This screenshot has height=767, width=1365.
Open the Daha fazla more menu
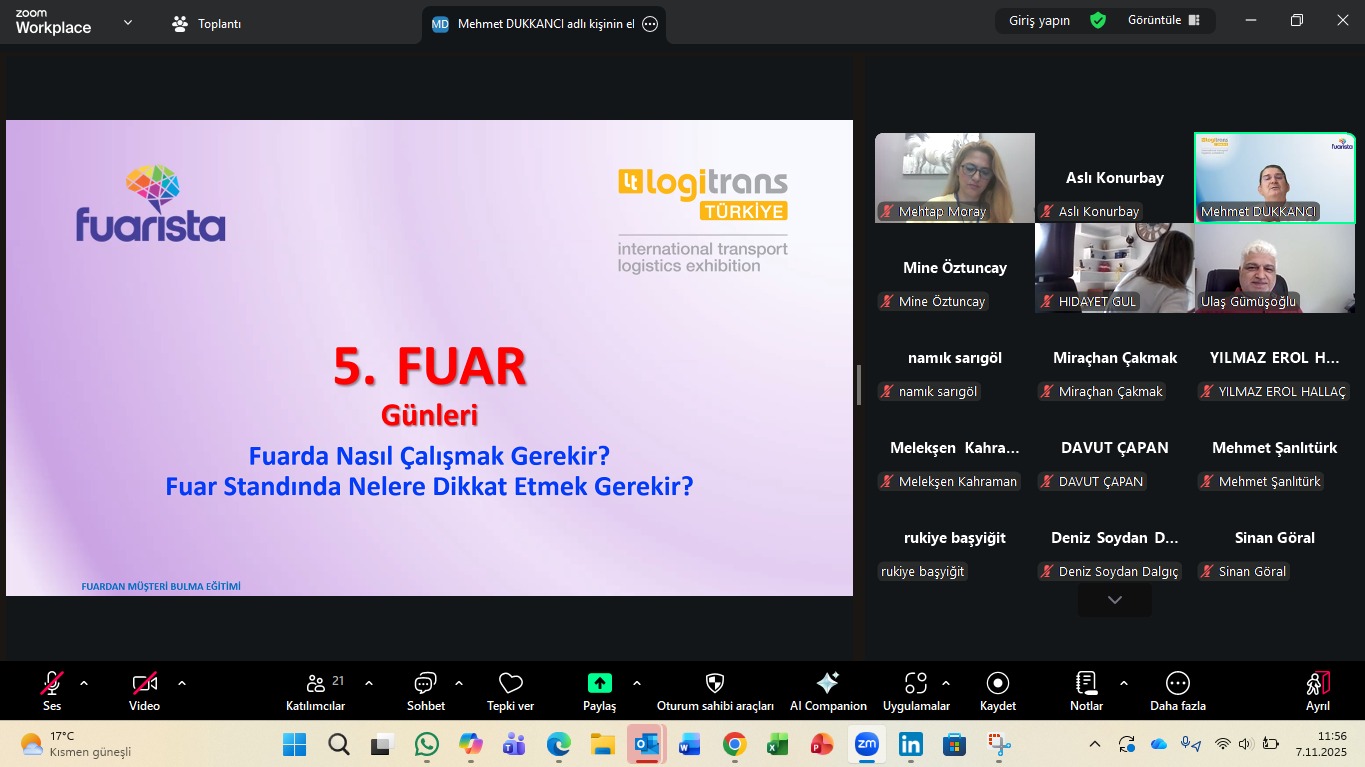pyautogui.click(x=1177, y=683)
